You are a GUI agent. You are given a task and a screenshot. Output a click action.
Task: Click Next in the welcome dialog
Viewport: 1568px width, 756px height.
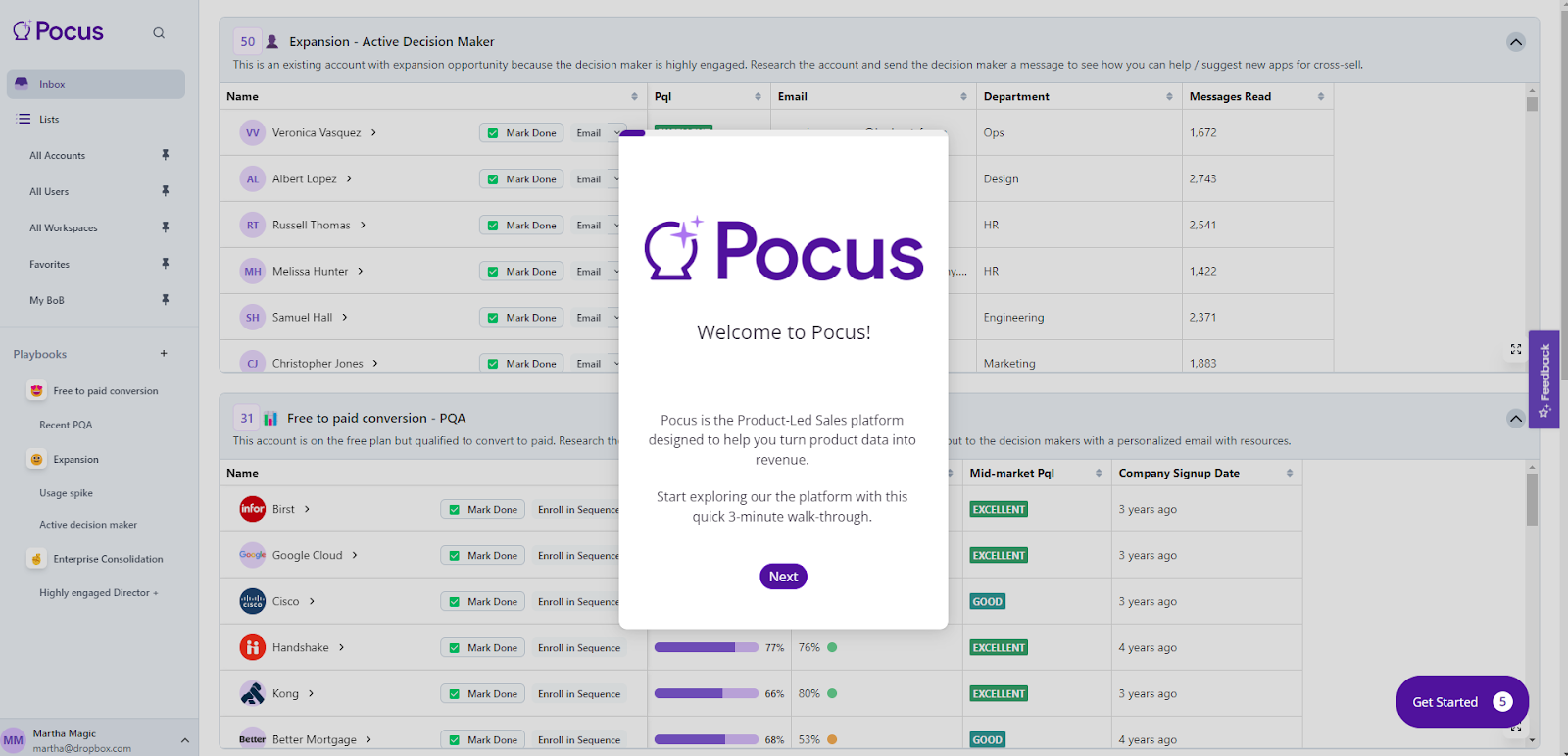[x=783, y=577]
